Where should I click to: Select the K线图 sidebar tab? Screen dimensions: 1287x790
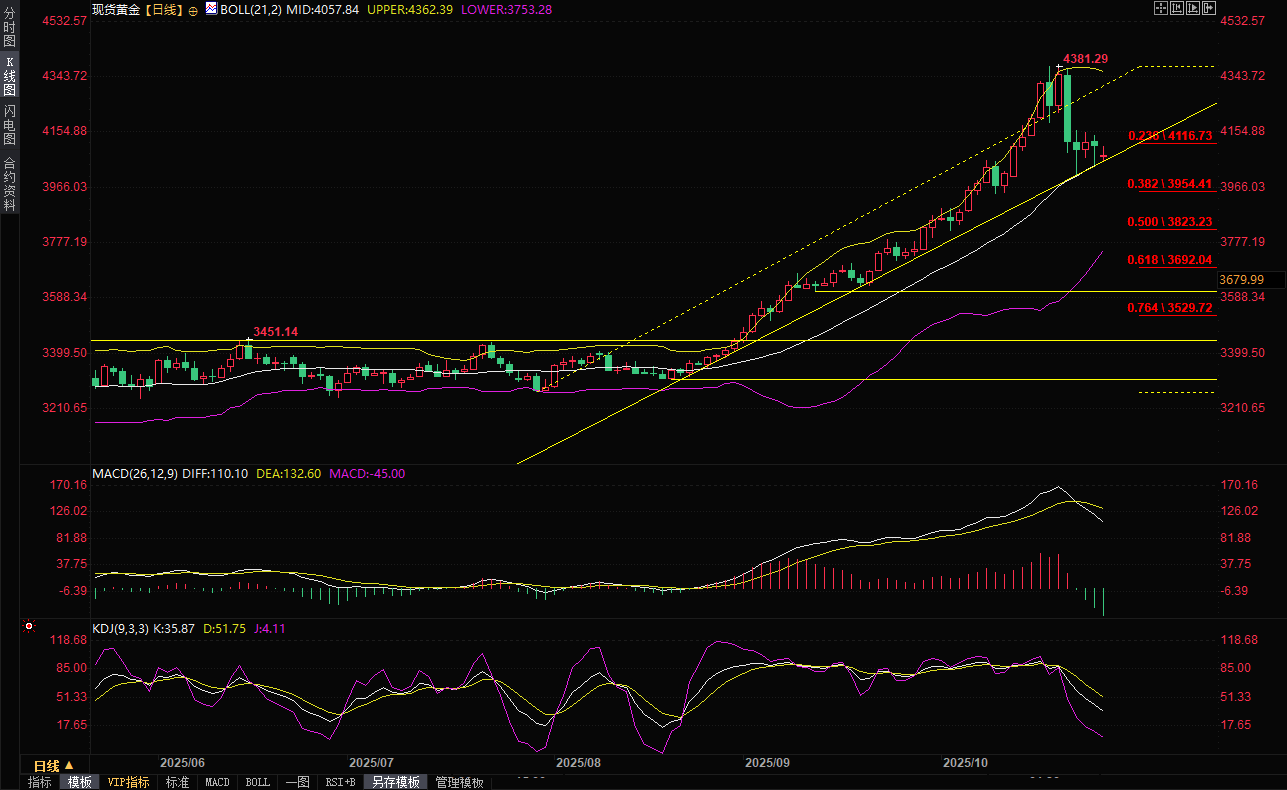9,75
